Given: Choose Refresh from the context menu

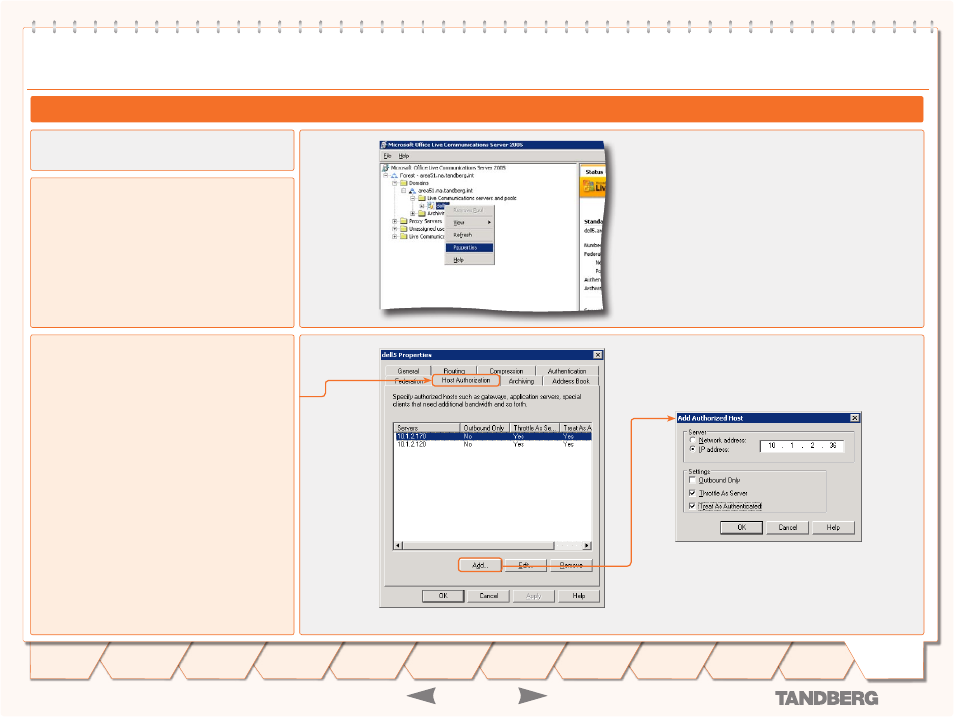Looking at the screenshot, I should [x=469, y=235].
